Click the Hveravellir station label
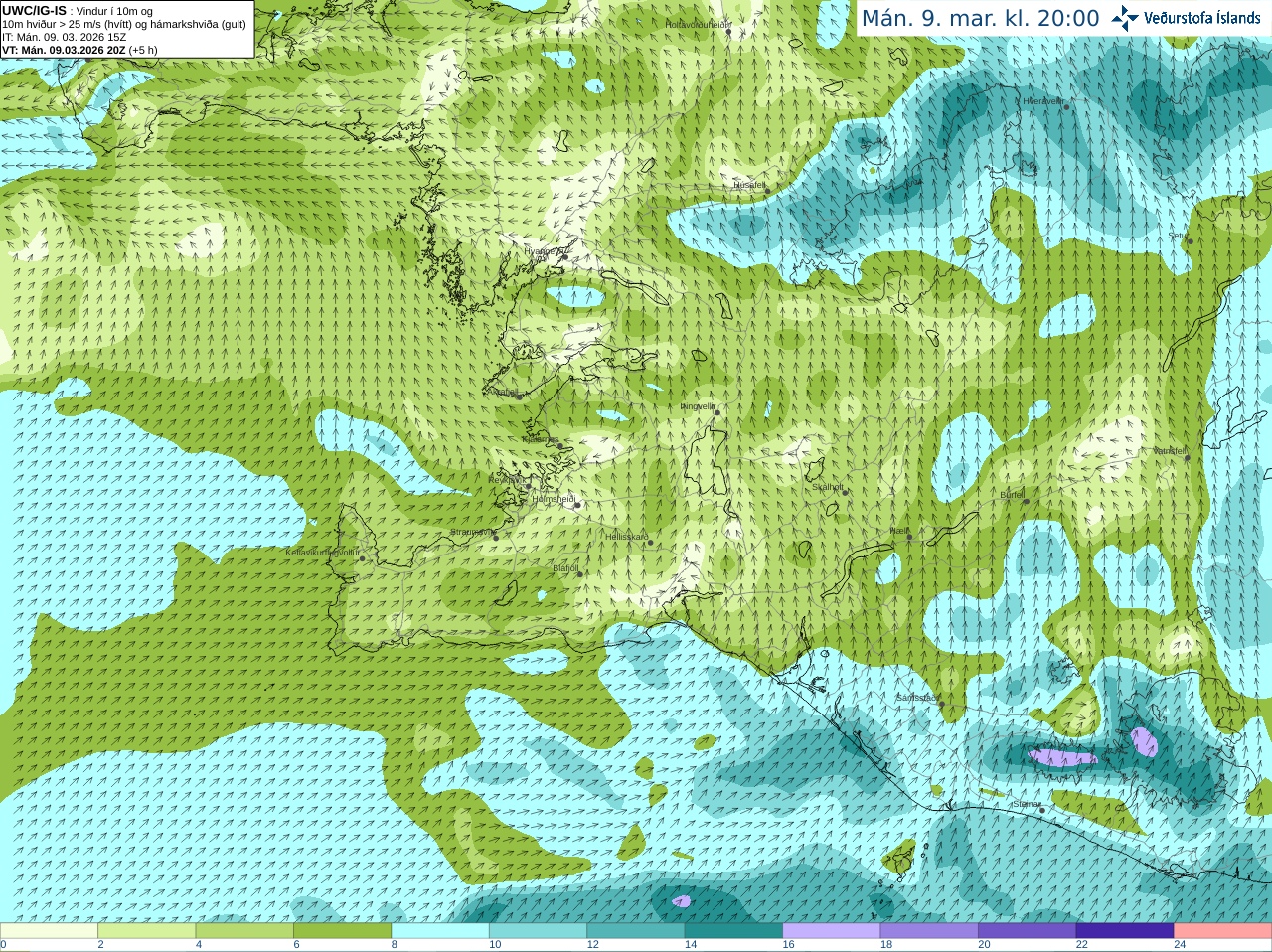Viewport: 1272px width, 952px height. 1043,100
